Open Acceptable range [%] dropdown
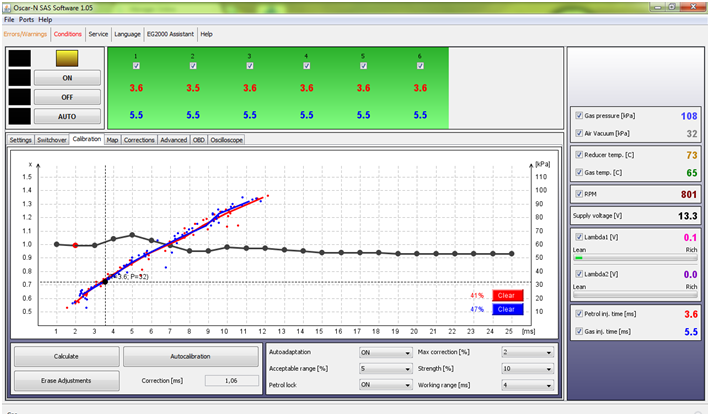 coord(385,369)
